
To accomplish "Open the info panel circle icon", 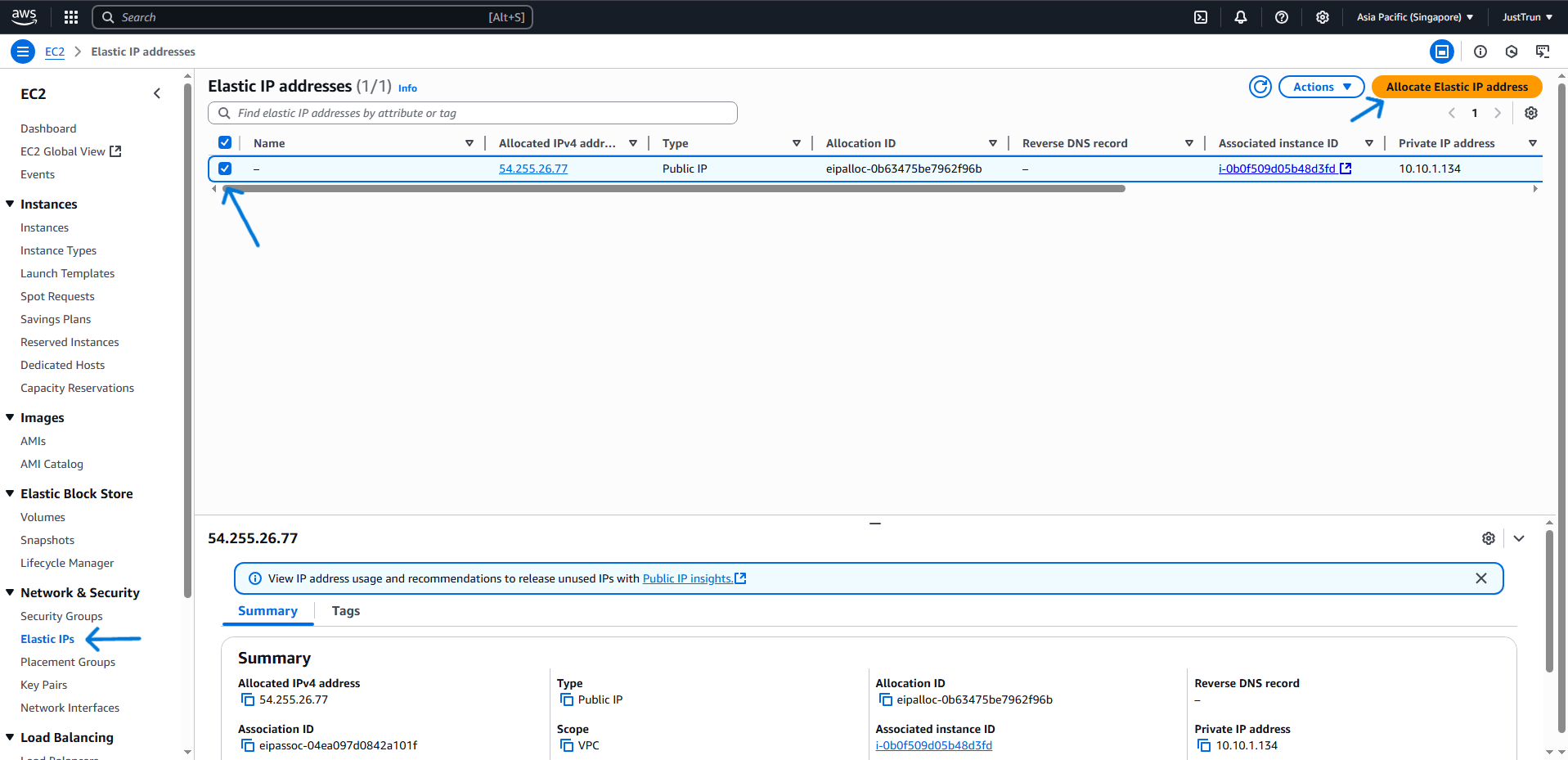I will 1480,52.
